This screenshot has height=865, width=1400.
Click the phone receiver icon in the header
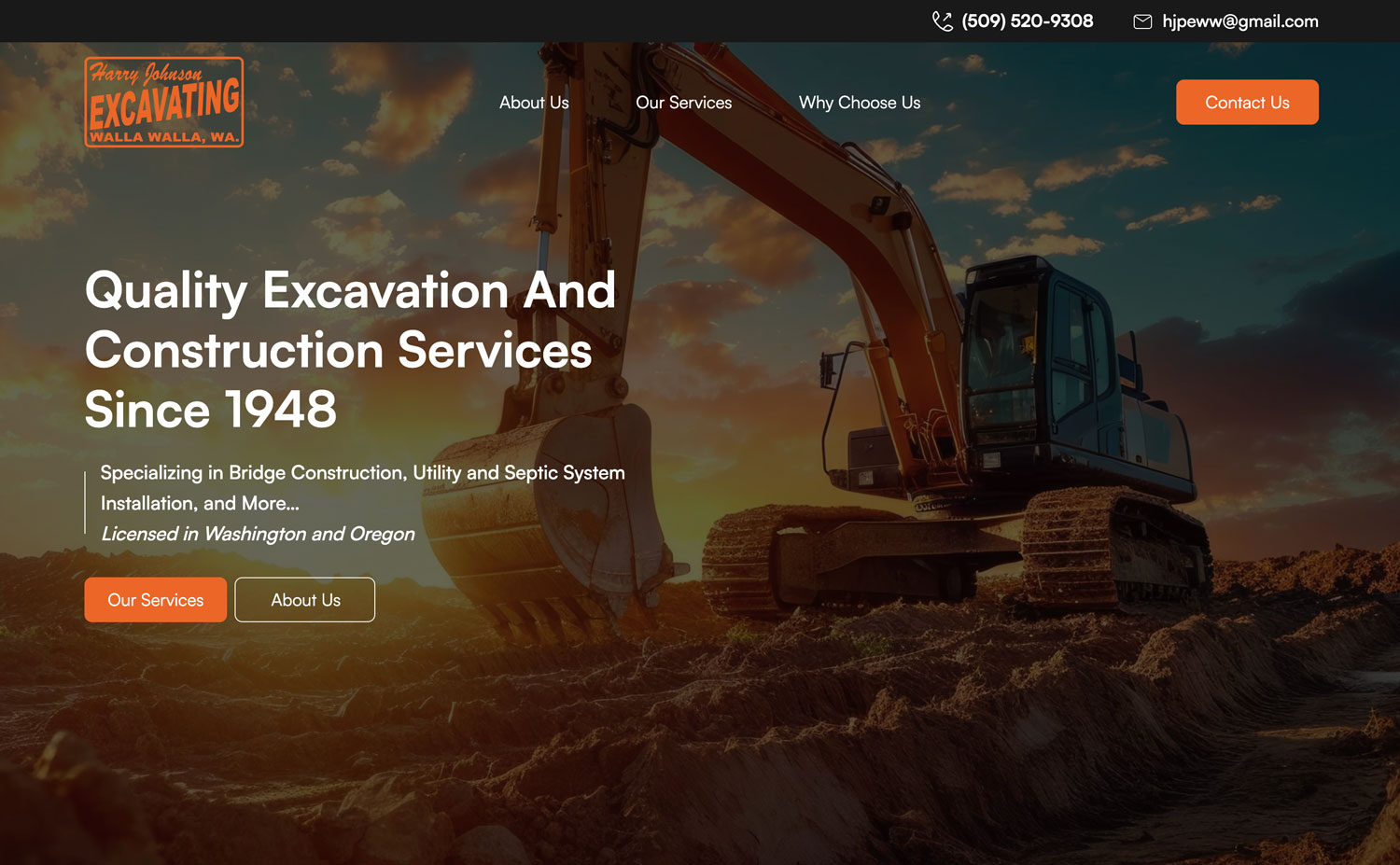point(941,21)
